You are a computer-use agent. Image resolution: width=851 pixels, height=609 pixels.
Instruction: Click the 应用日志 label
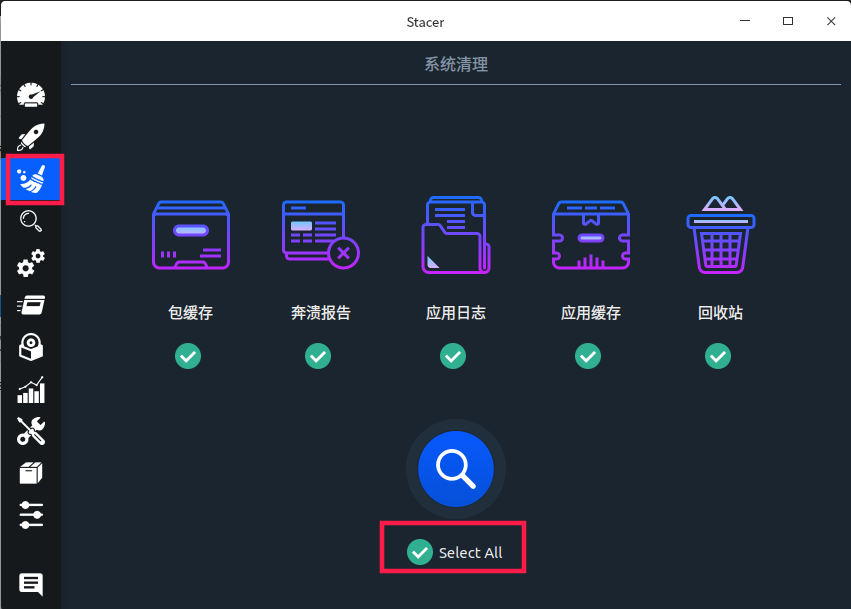[456, 313]
